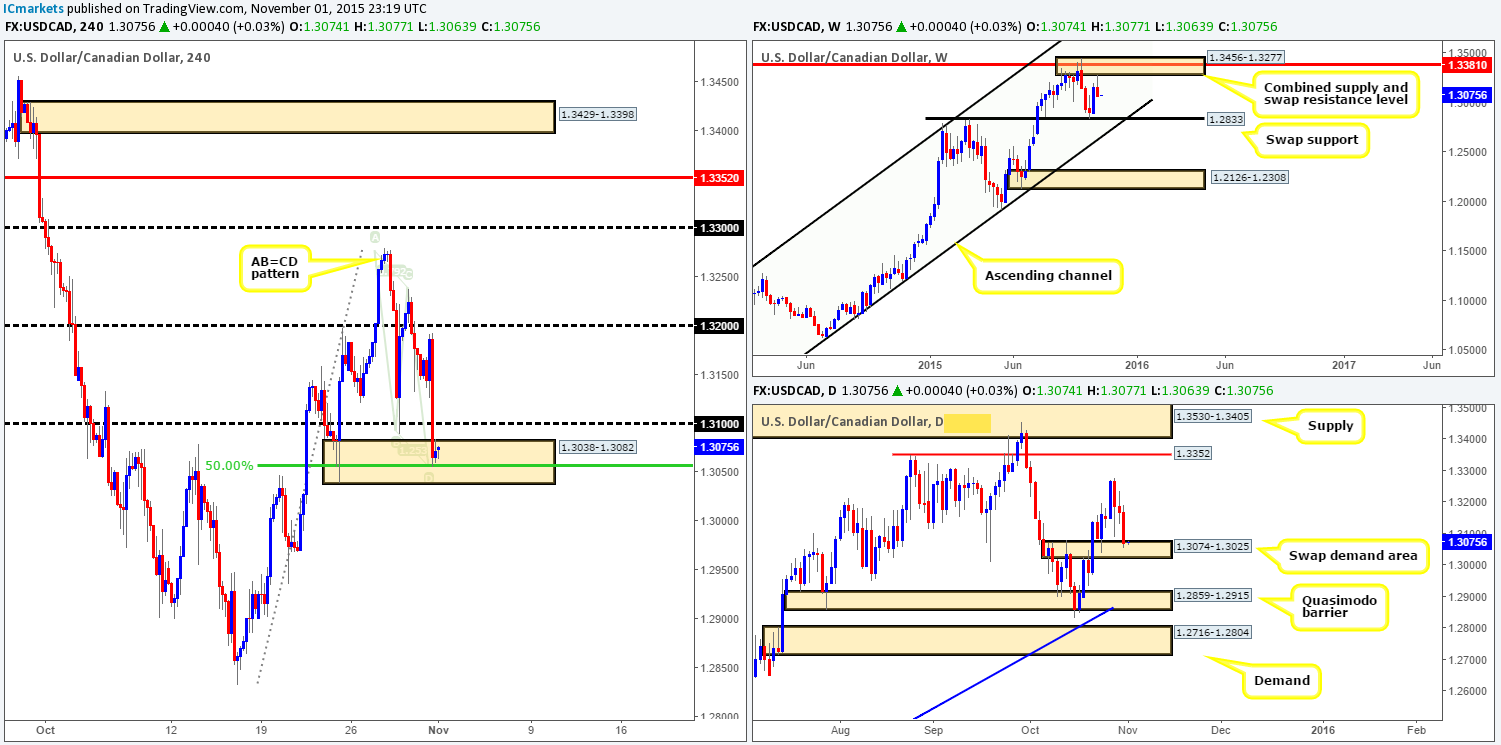Click the 1.2833 weekly level label
This screenshot has height=745, width=1501.
click(x=1227, y=118)
